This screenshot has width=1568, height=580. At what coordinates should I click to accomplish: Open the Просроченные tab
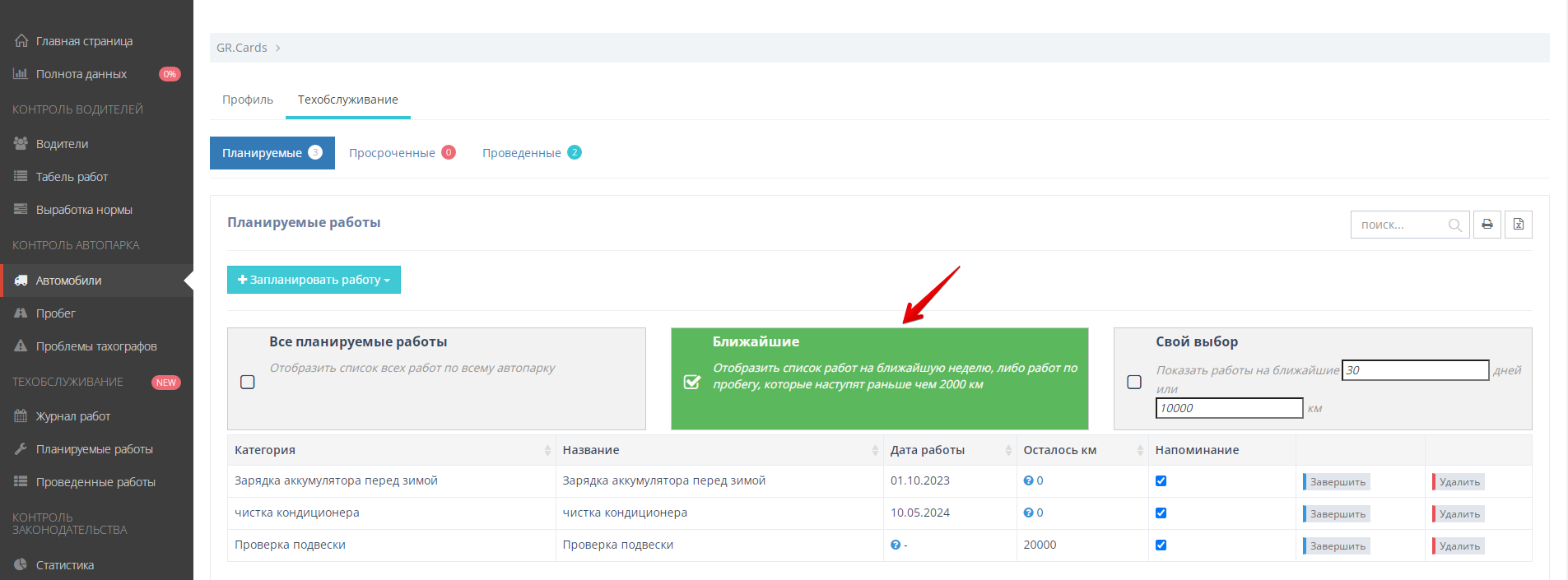(x=392, y=153)
